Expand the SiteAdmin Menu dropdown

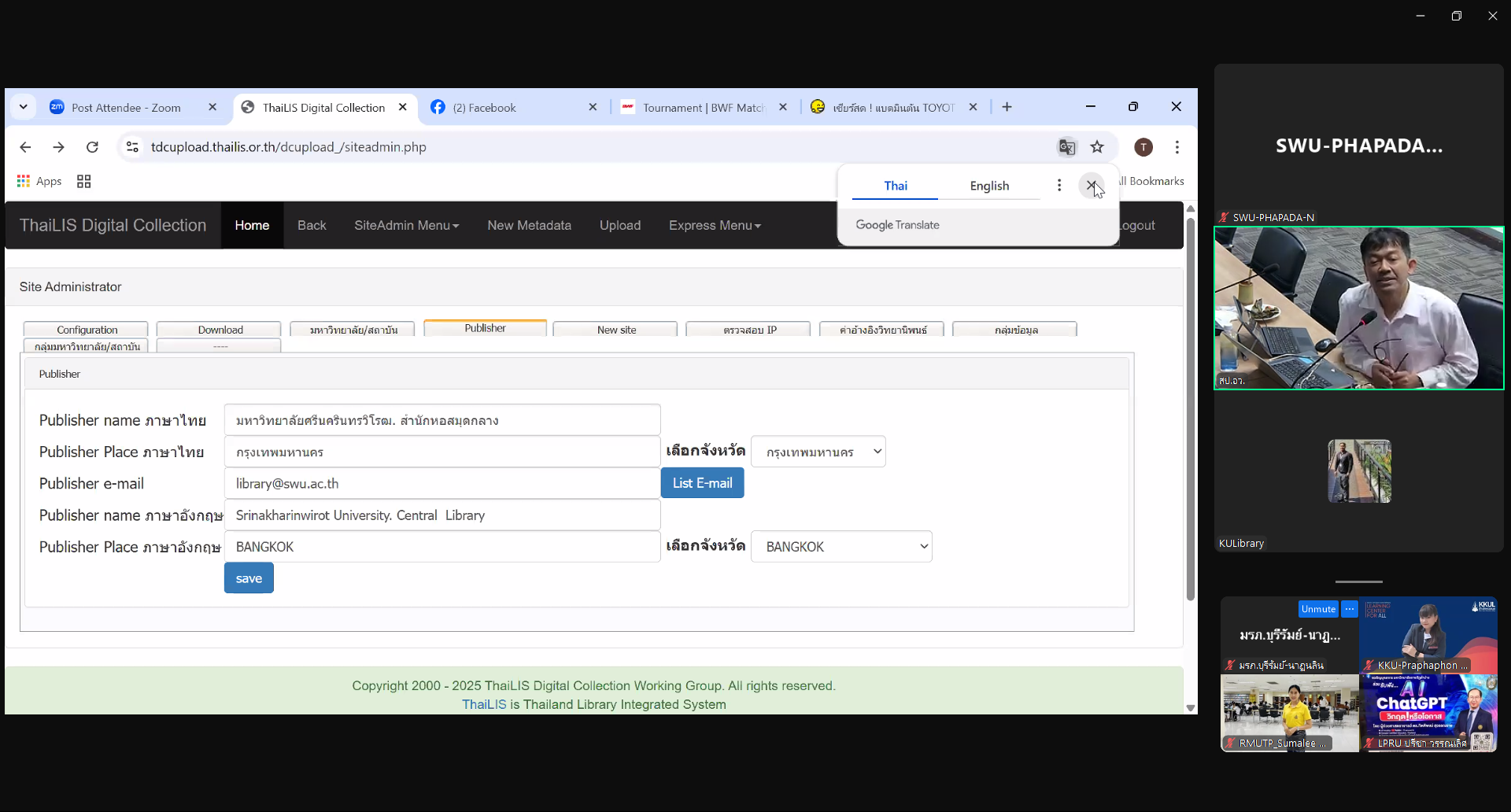point(406,226)
